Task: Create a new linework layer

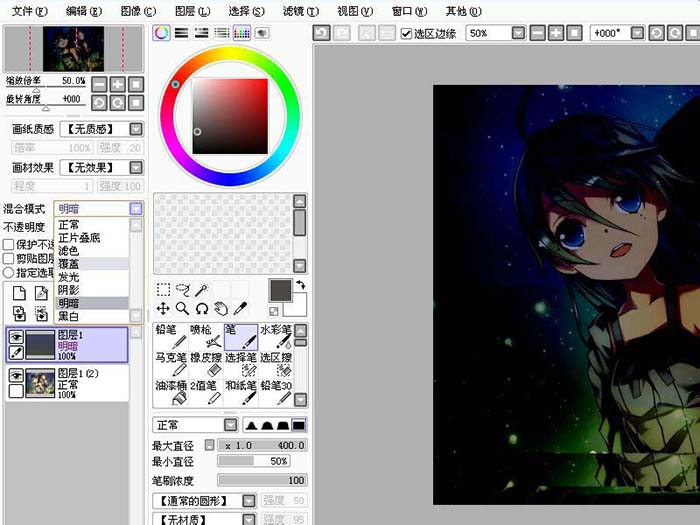Action: (41, 293)
